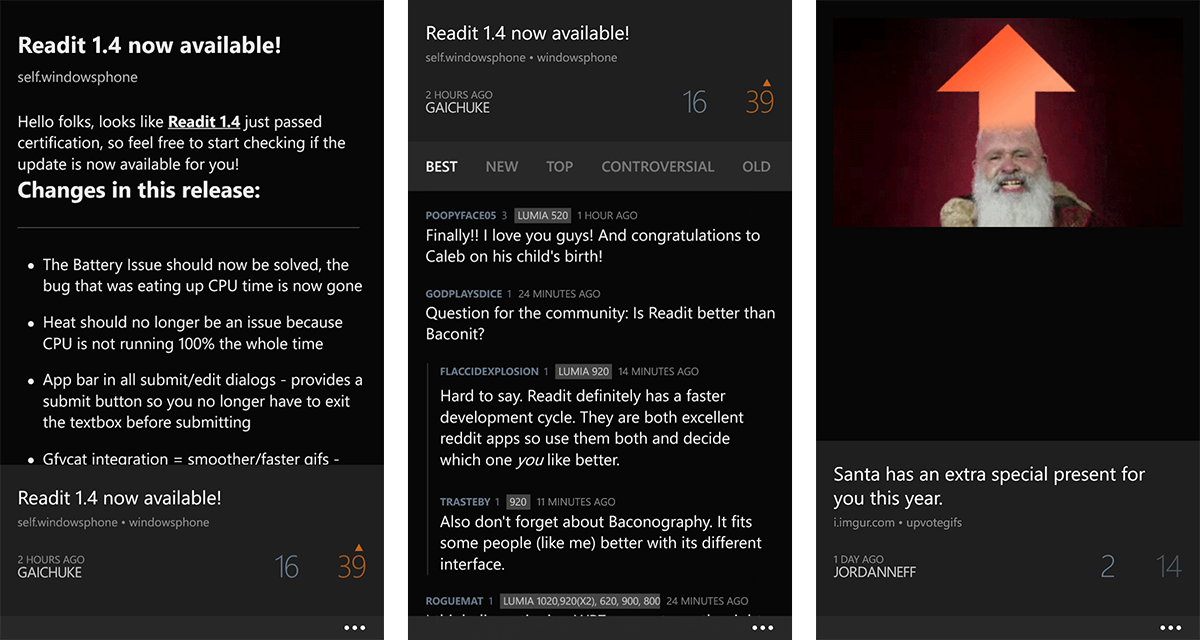Select username ROGUEMAT in comments
The image size is (1200, 640).
pyautogui.click(x=457, y=601)
